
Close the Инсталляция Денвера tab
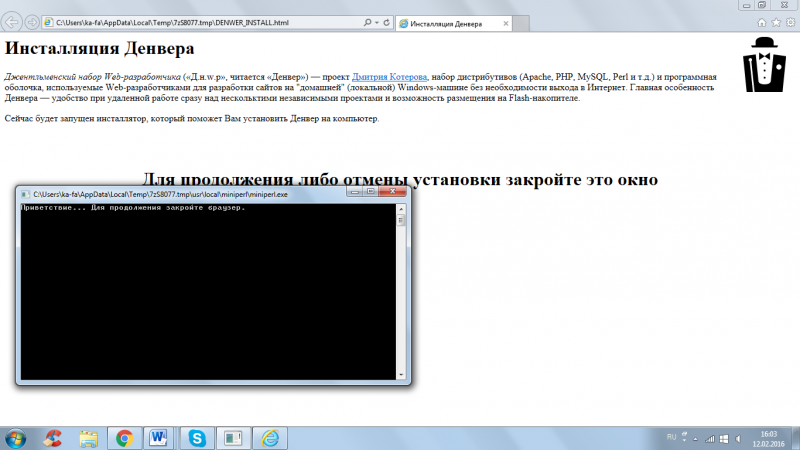[x=506, y=22]
